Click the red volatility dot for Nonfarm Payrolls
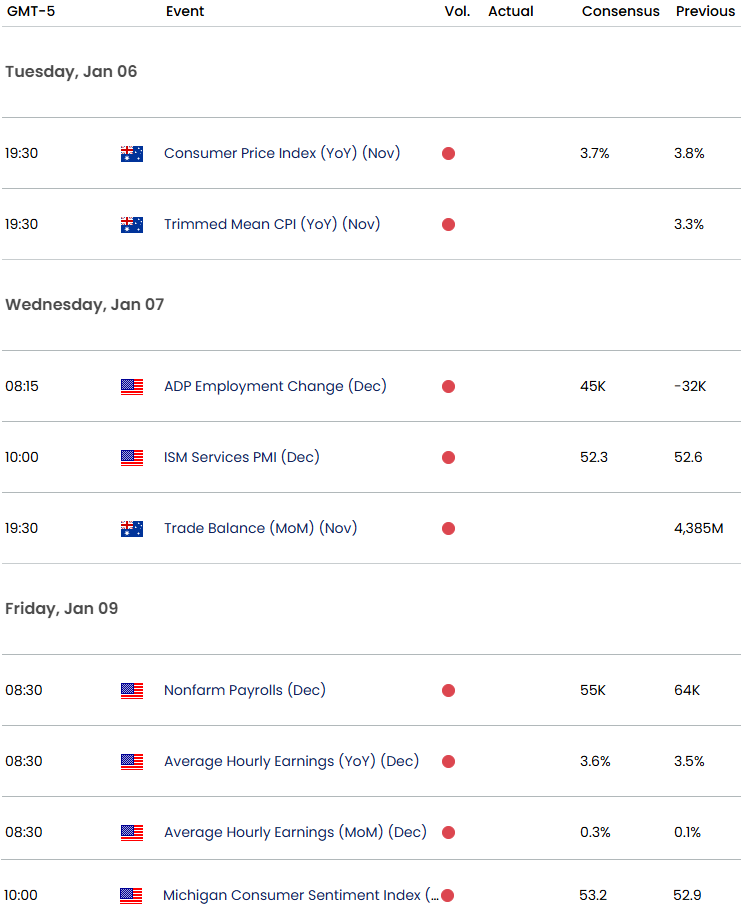The height and width of the screenshot is (916, 741). pos(448,690)
